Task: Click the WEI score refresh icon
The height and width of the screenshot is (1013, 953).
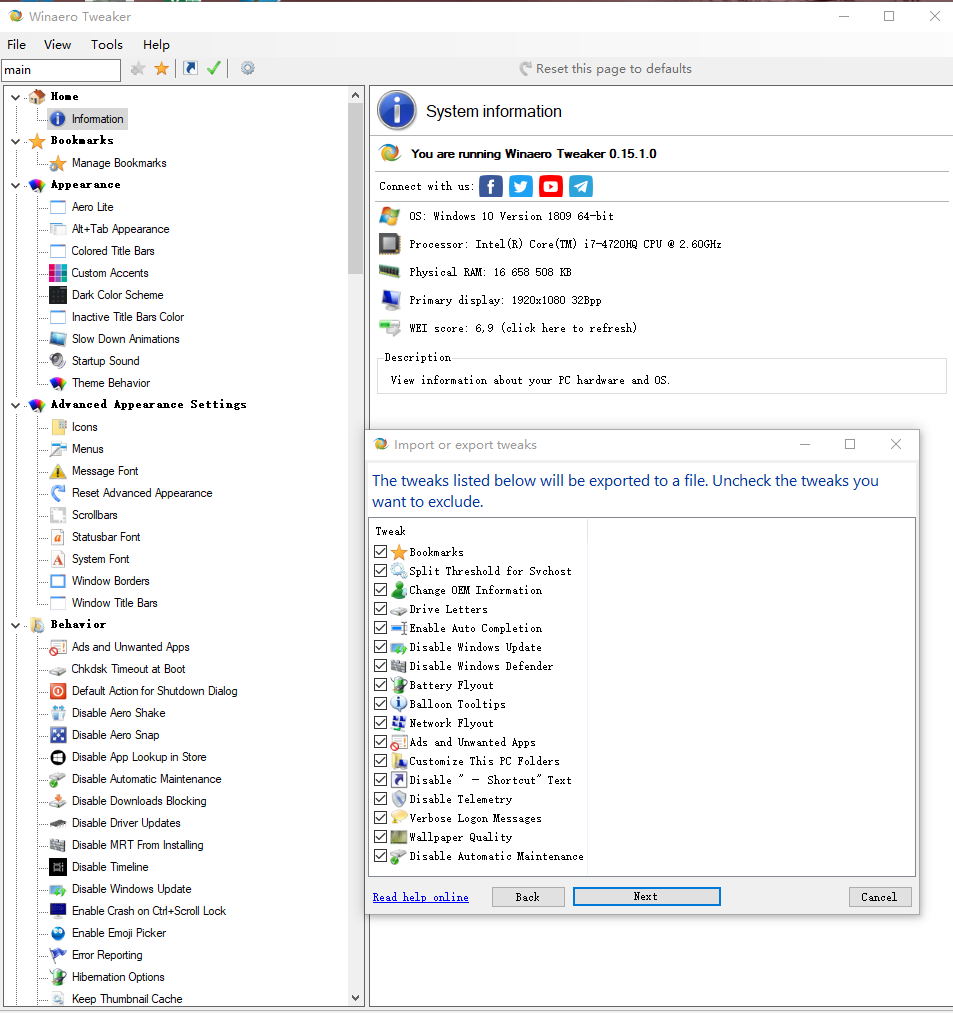Action: [x=390, y=328]
